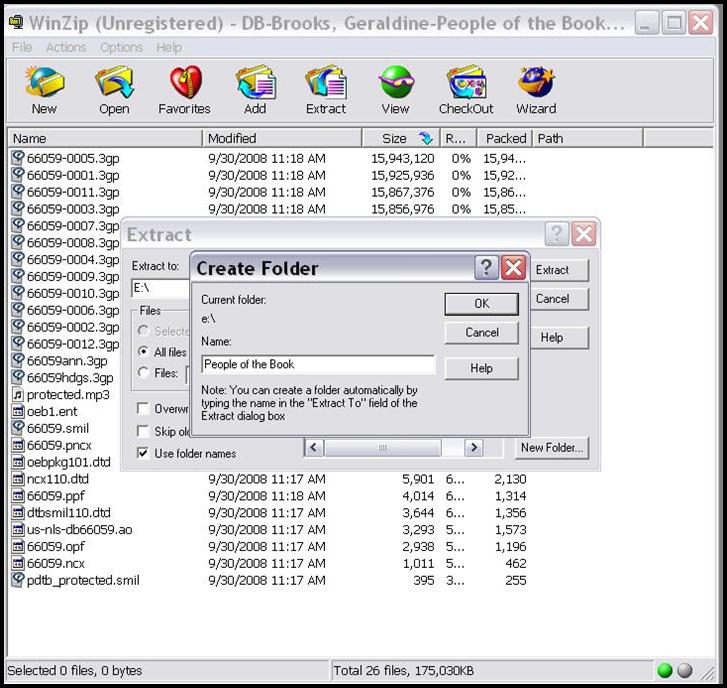Sort by the Name column header
This screenshot has height=688, width=727.
(105, 138)
